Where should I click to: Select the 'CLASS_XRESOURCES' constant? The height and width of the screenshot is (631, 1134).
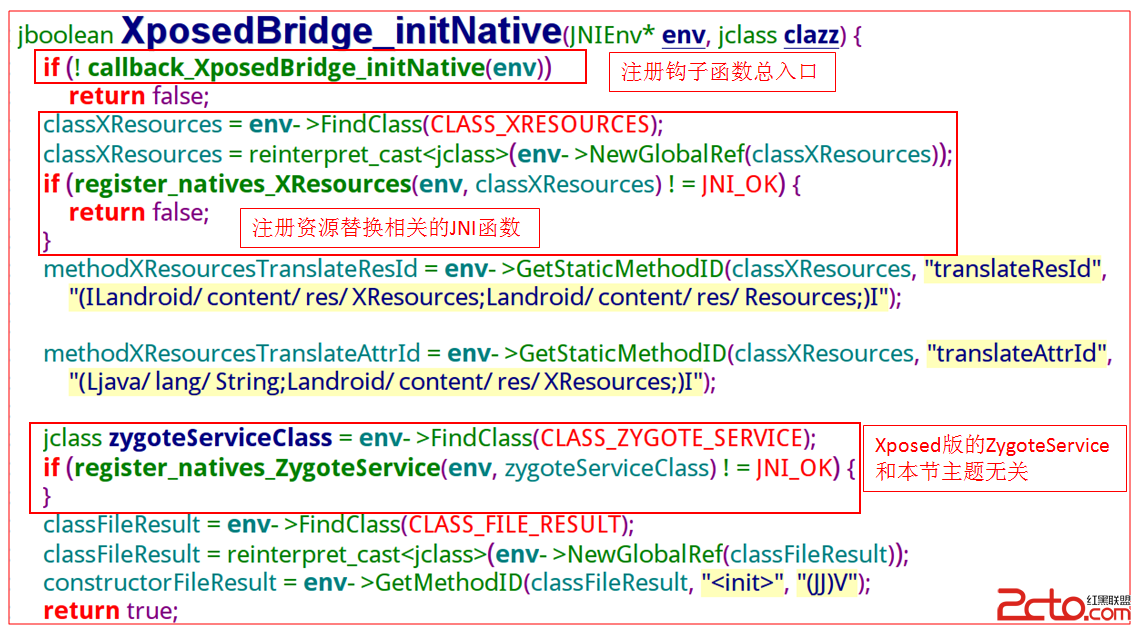(x=540, y=124)
